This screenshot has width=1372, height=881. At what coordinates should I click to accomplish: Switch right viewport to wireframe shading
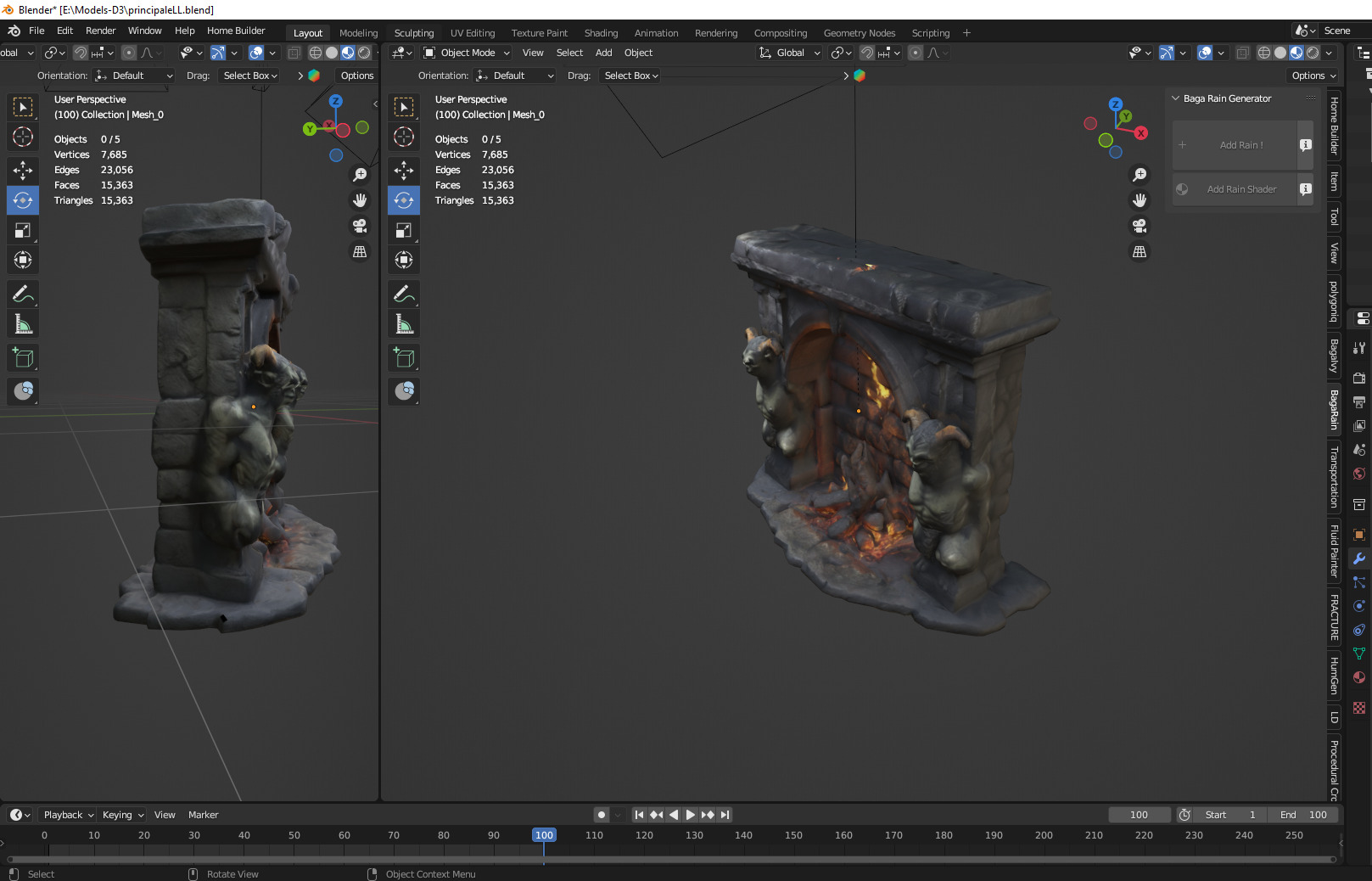(x=1264, y=53)
